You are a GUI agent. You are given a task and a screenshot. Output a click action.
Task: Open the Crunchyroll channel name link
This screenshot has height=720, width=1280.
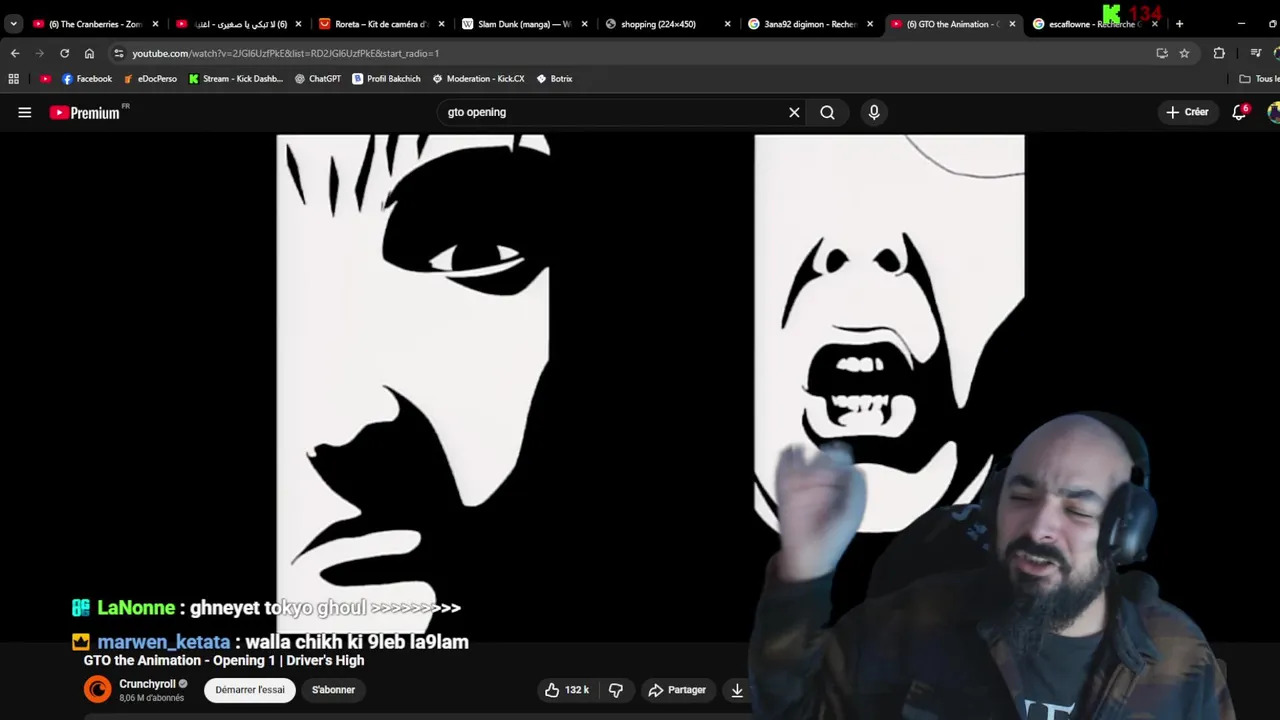[x=147, y=684]
